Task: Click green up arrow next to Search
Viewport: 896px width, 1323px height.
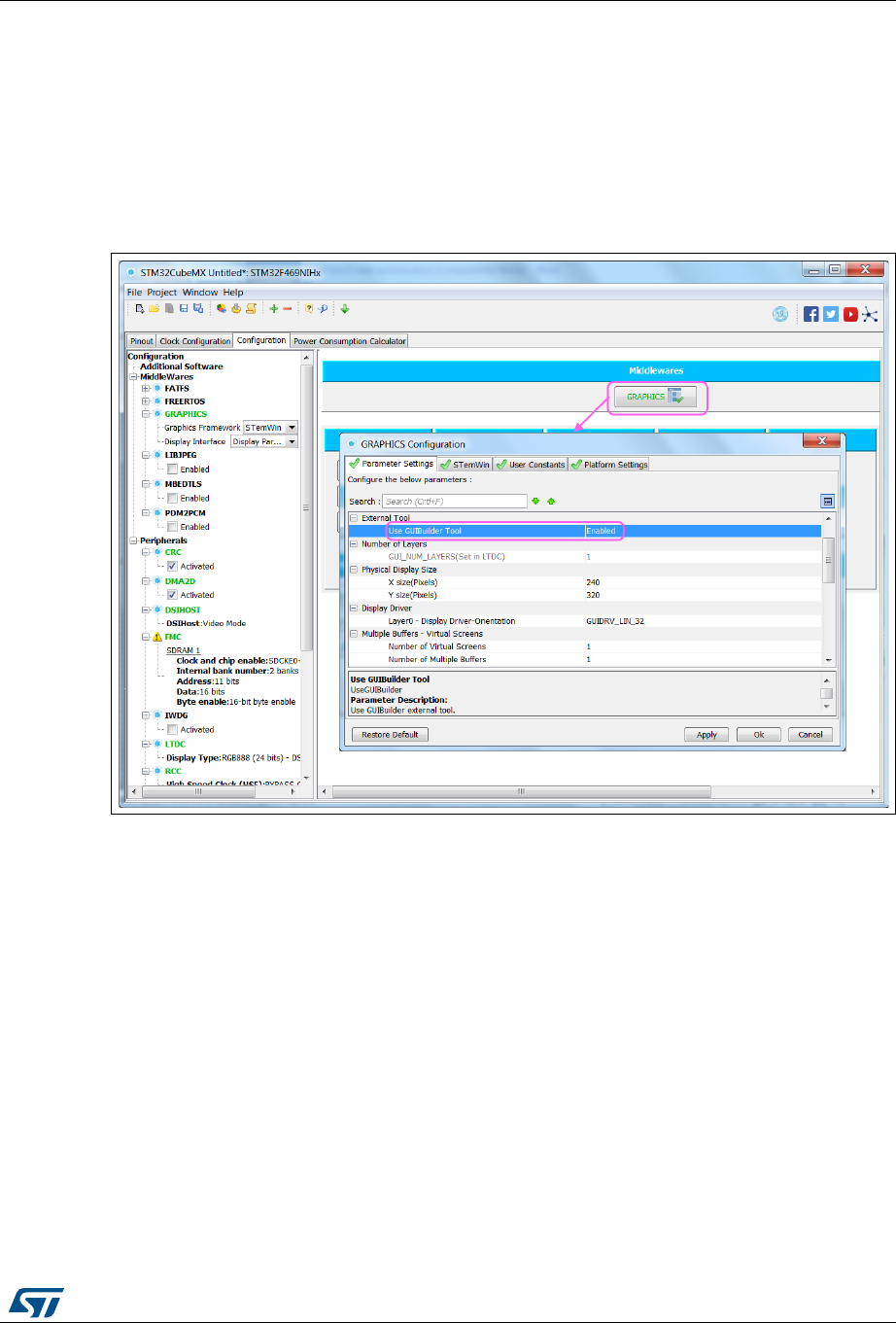Action: point(551,501)
